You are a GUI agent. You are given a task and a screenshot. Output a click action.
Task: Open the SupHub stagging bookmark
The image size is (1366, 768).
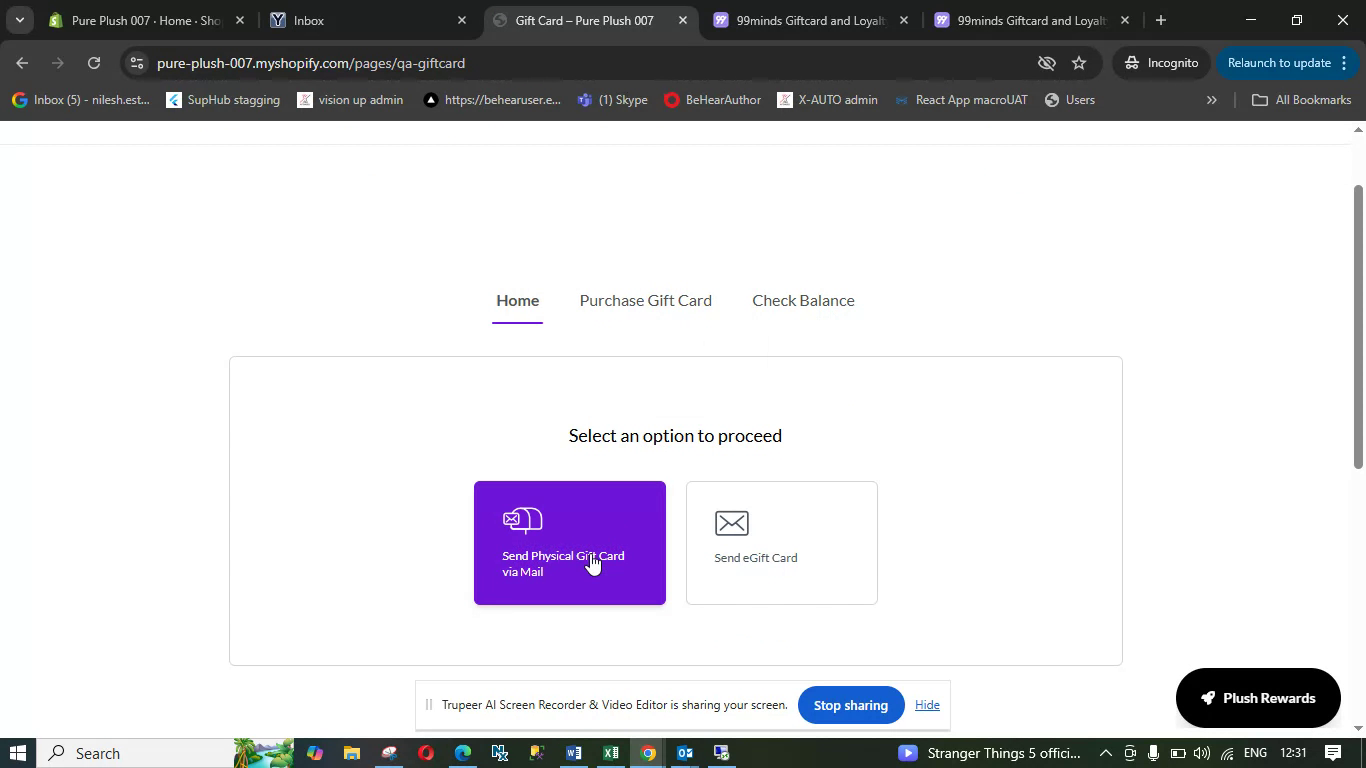click(x=223, y=100)
